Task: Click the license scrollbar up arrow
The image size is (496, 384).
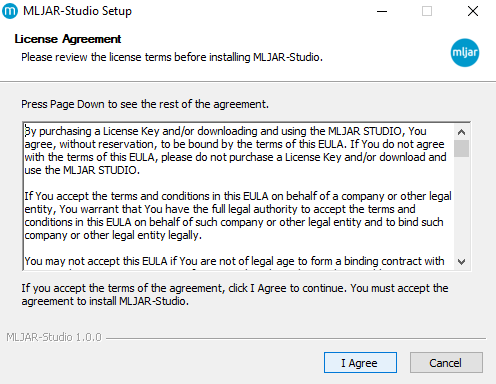Action: click(x=461, y=132)
